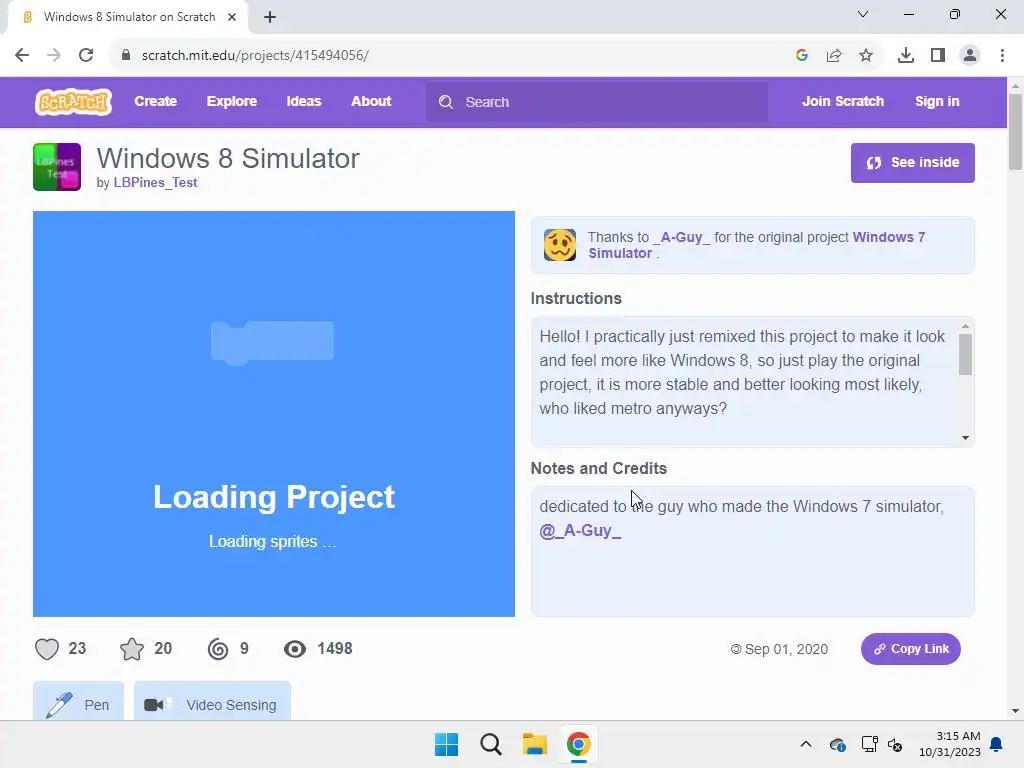
Task: Click the Sep 01, 2020 share date
Action: click(x=786, y=649)
